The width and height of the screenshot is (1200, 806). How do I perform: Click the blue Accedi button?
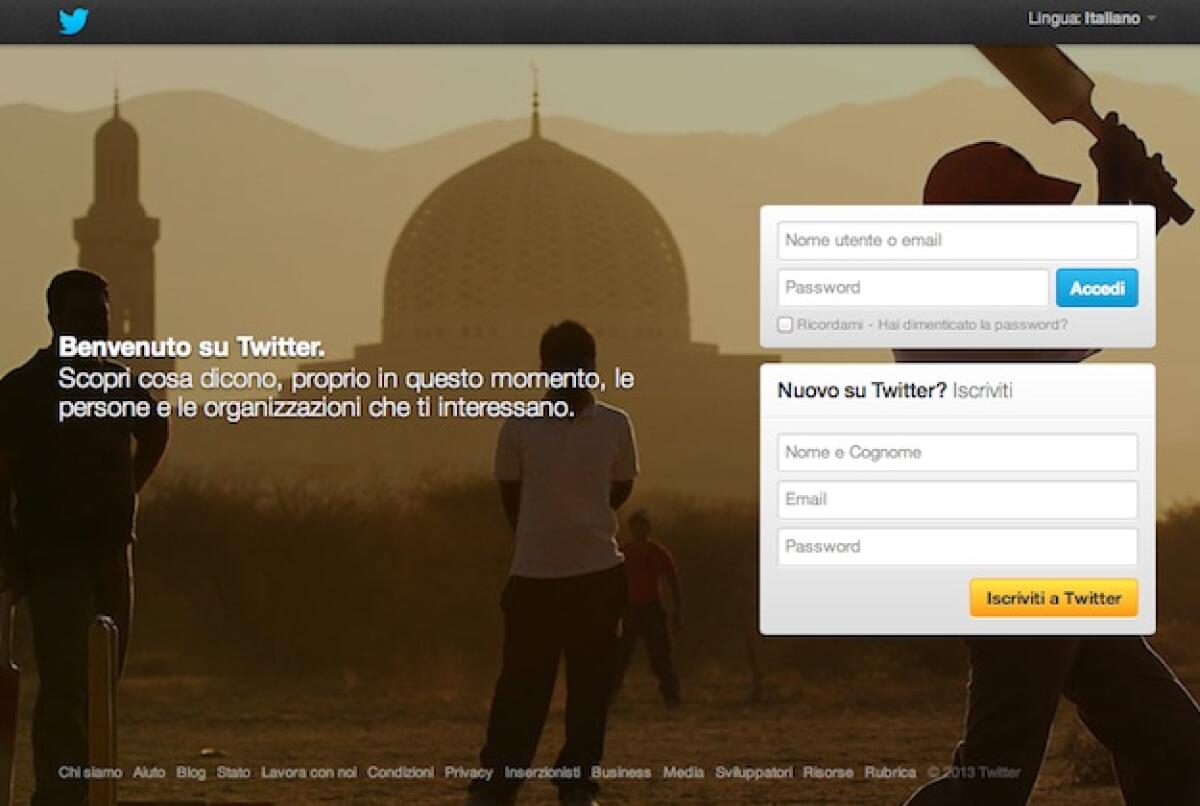pyautogui.click(x=1097, y=288)
